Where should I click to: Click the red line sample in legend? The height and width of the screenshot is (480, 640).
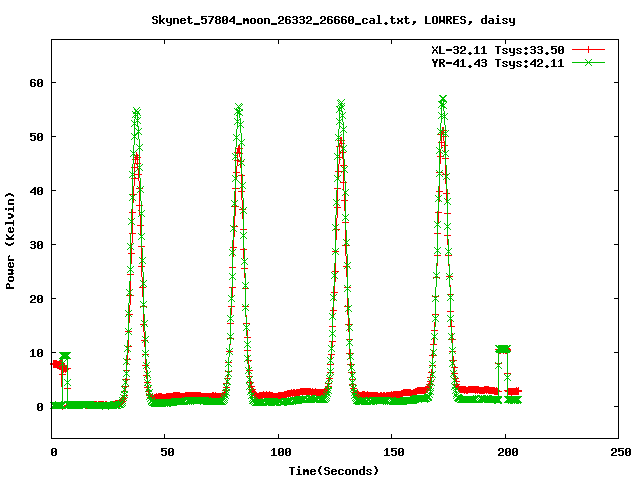[590, 49]
